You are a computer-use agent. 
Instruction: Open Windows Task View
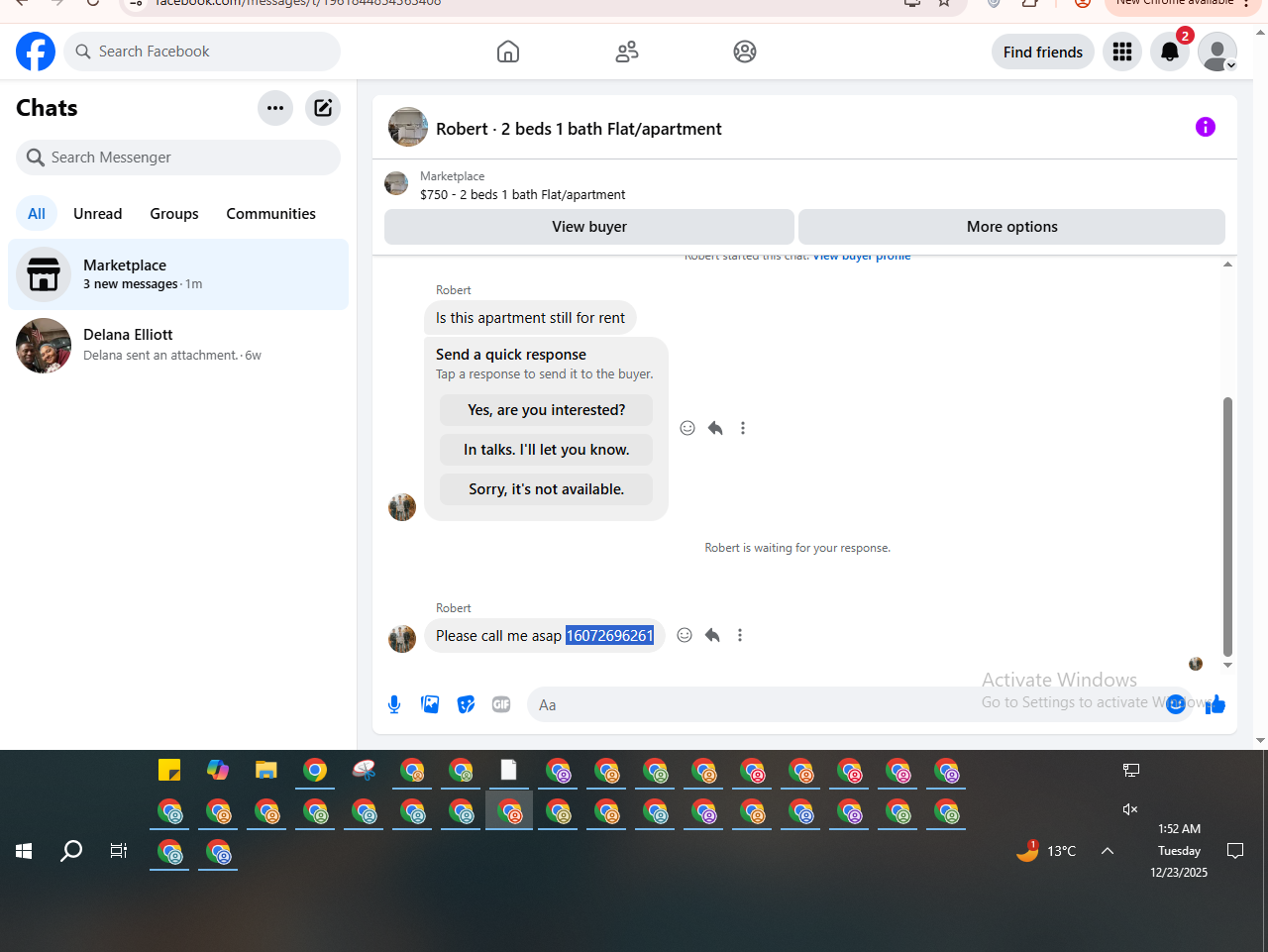pos(119,851)
